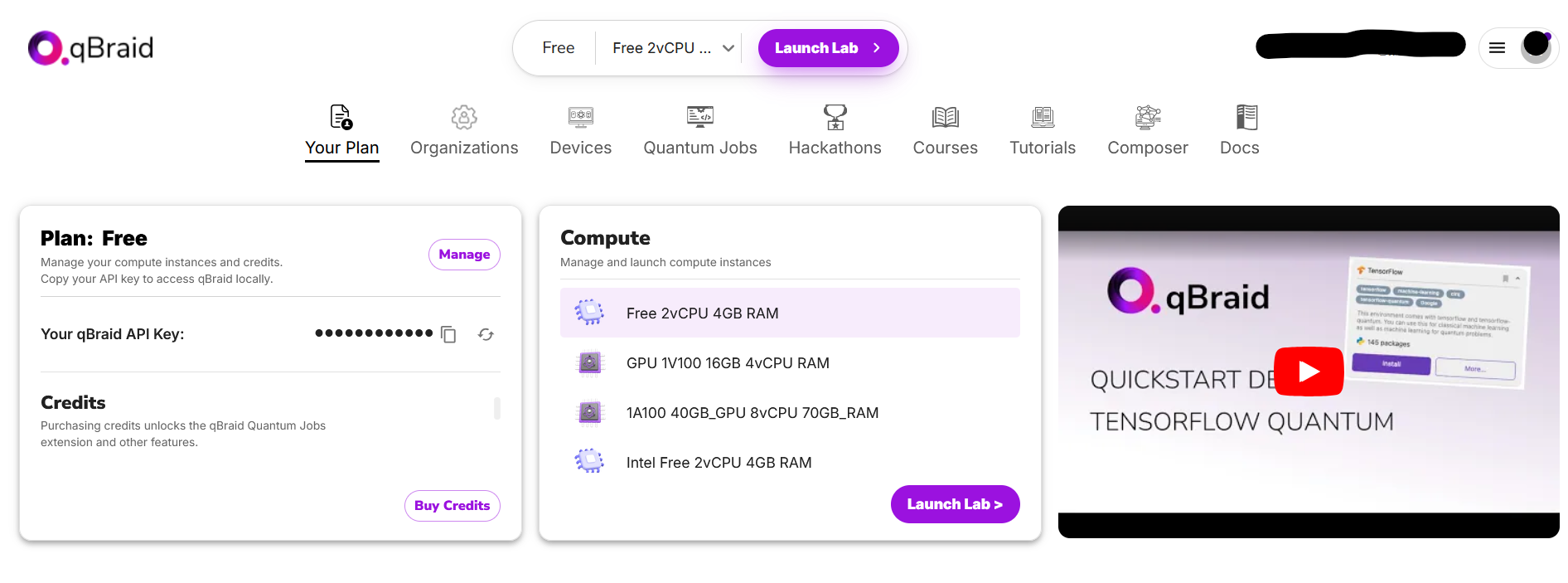This screenshot has width=1568, height=583.
Task: Open the hamburger menu icon
Action: pos(1497,48)
